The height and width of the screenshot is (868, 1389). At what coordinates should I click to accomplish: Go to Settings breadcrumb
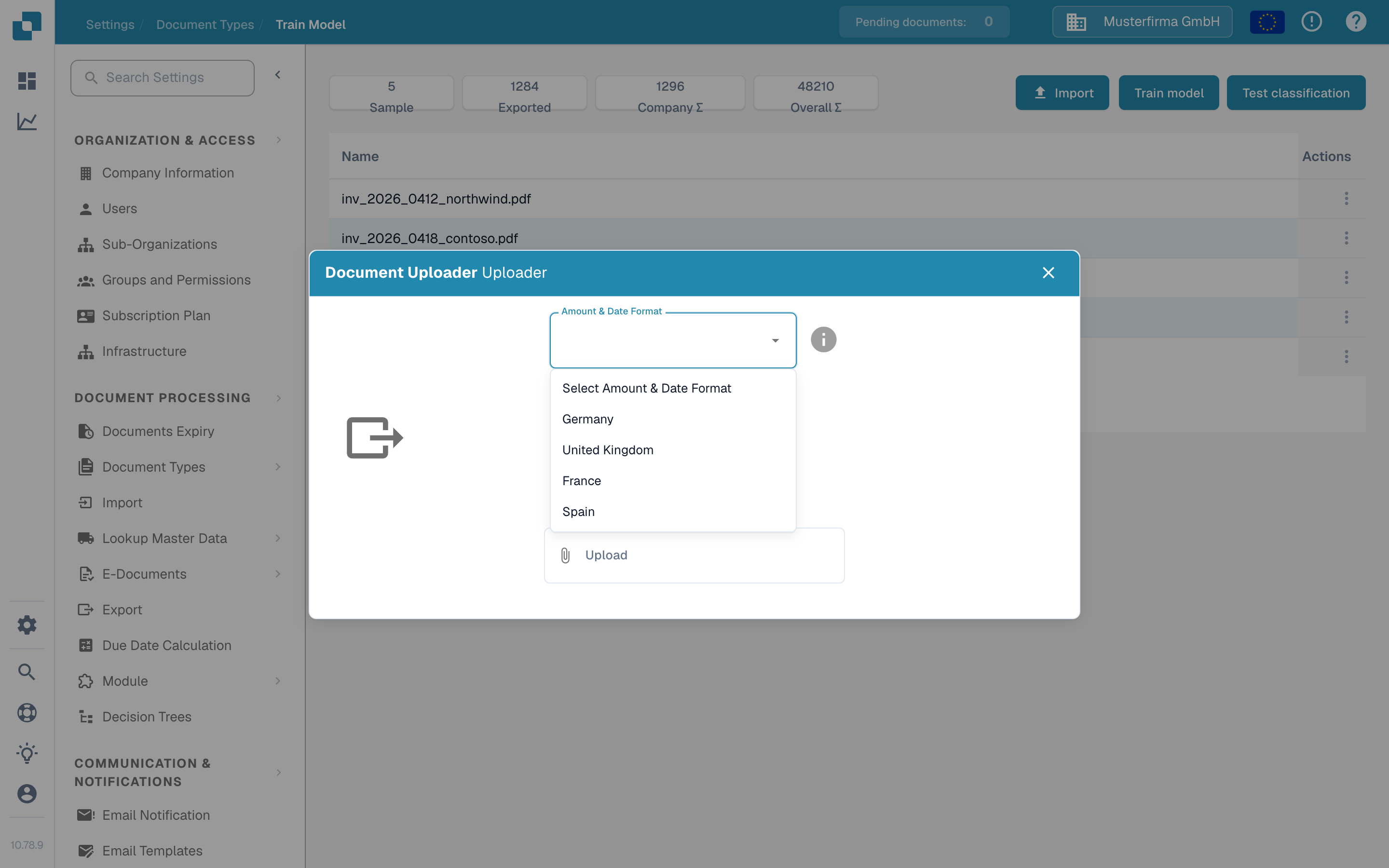tap(110, 25)
